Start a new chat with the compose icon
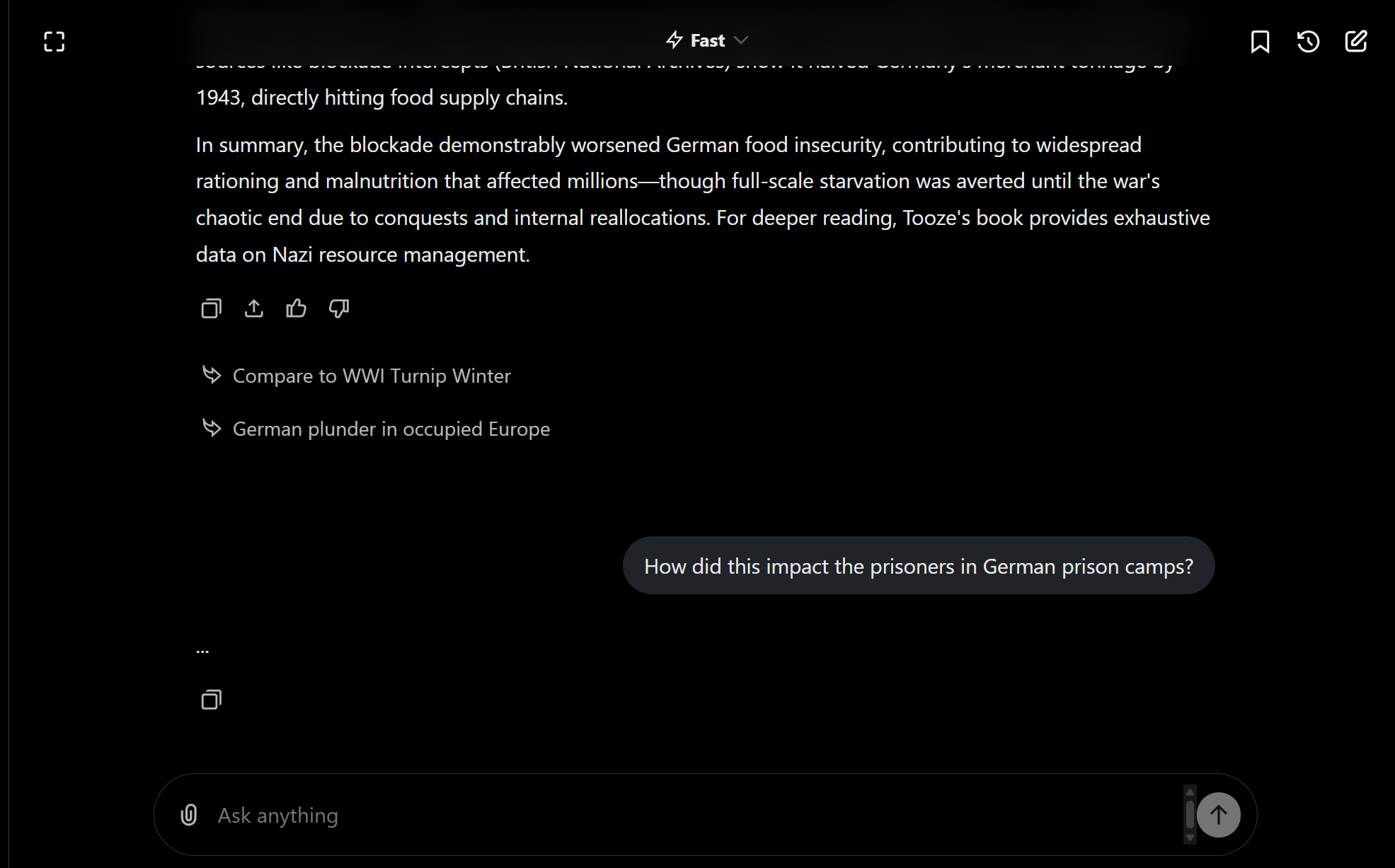Image resolution: width=1395 pixels, height=868 pixels. point(1356,42)
